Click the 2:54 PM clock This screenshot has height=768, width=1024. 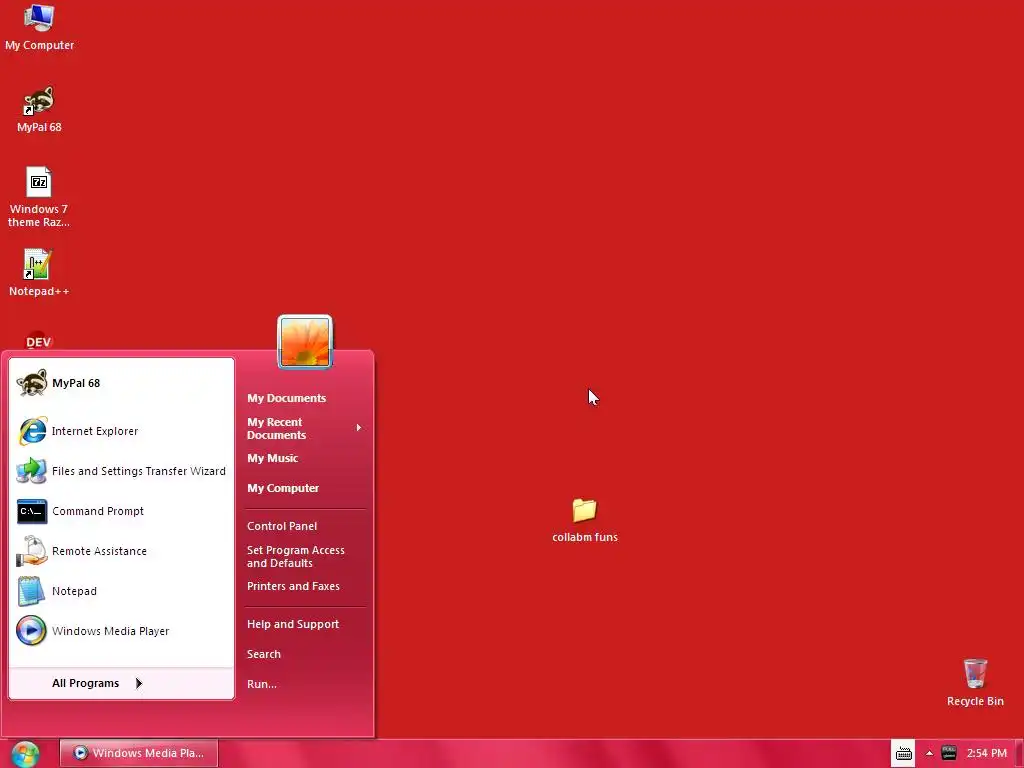pos(986,753)
